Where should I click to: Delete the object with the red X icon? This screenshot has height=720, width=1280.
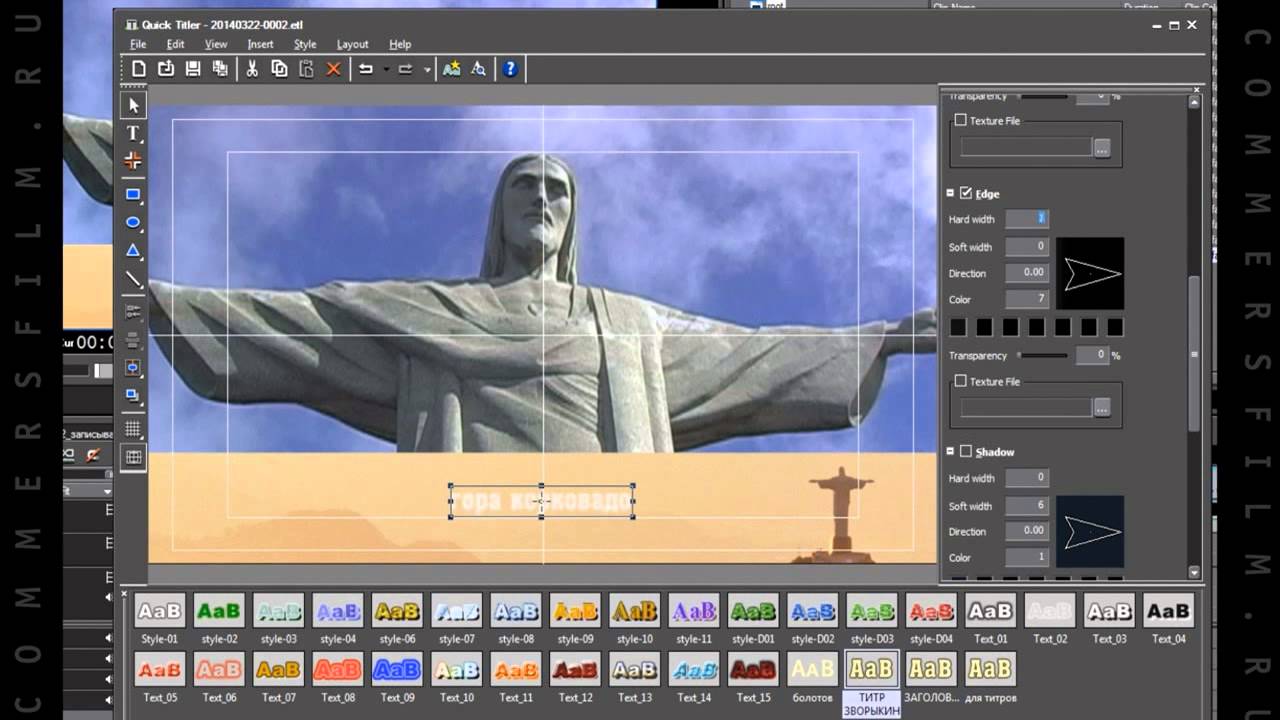click(334, 69)
